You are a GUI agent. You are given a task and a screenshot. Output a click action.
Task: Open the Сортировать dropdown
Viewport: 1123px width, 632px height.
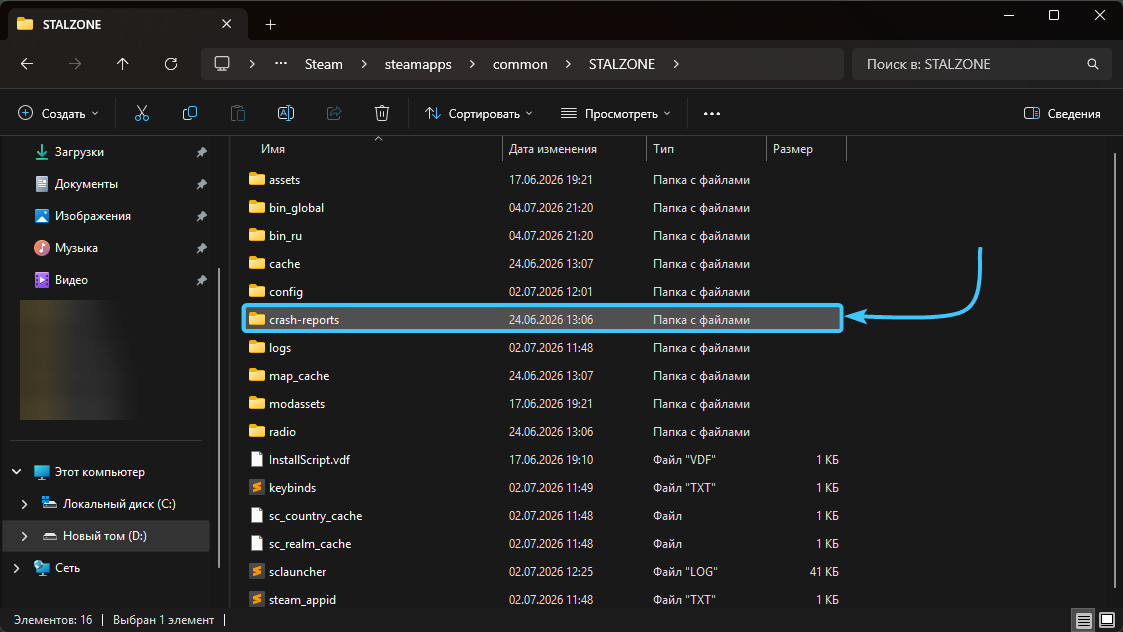pyautogui.click(x=478, y=113)
